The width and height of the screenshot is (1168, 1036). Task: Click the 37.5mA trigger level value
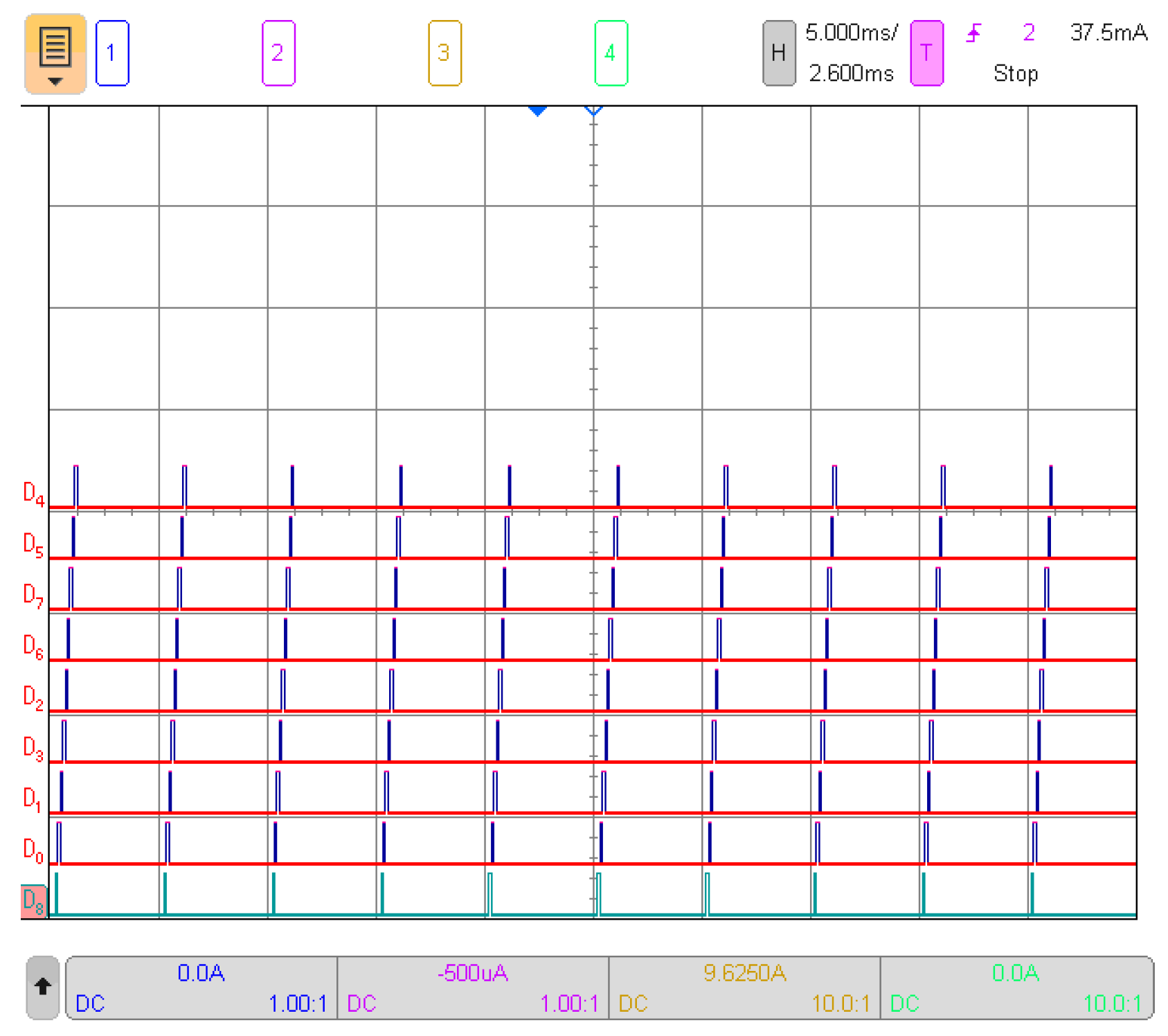(1108, 33)
